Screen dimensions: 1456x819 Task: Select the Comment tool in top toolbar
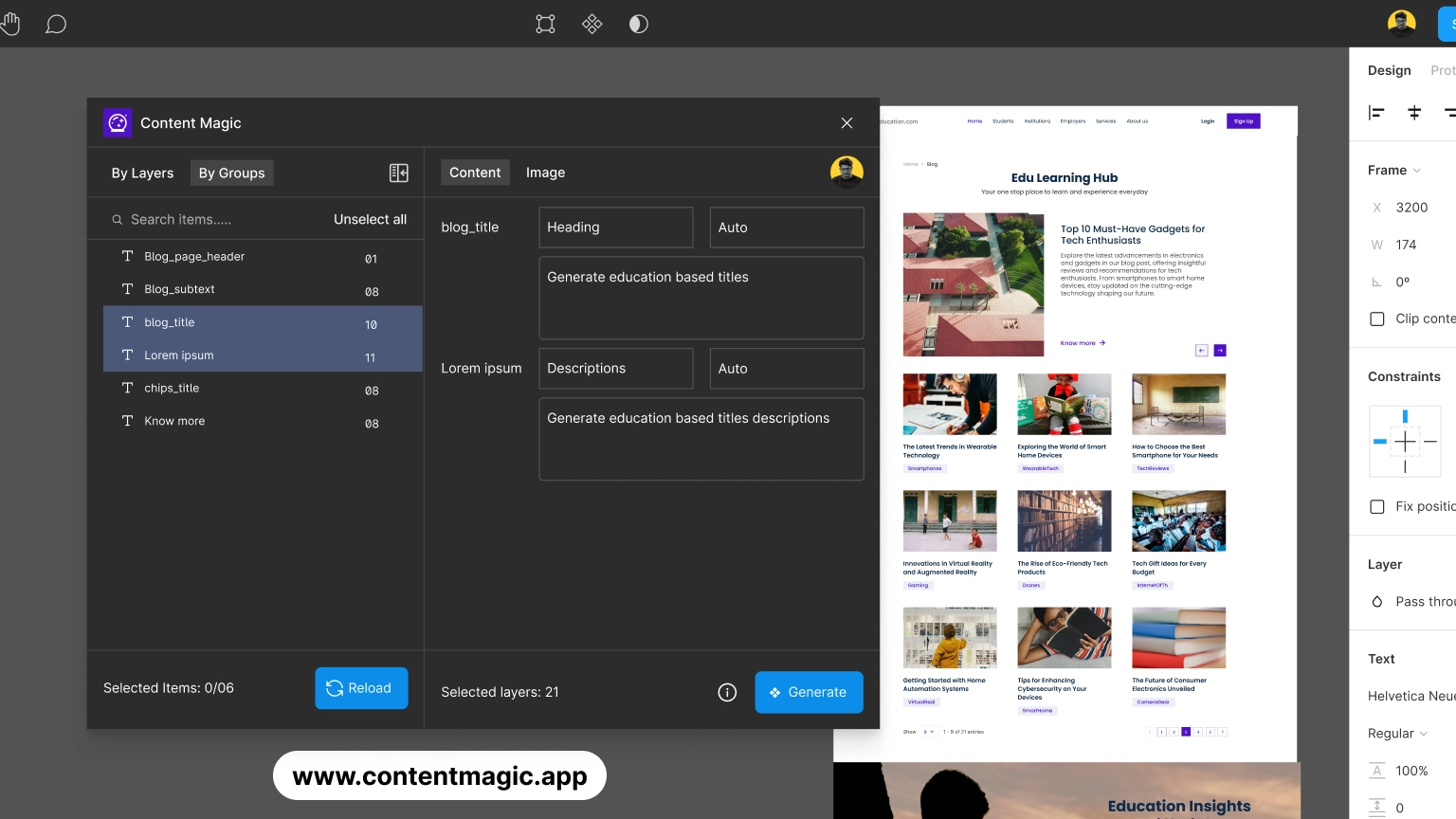coord(56,24)
